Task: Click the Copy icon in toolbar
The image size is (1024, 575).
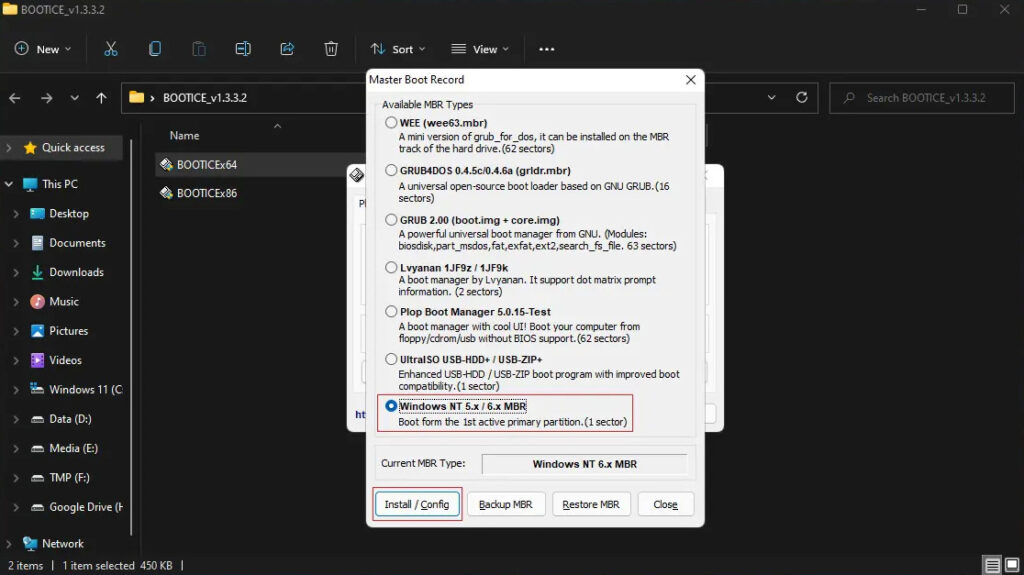Action: point(155,49)
